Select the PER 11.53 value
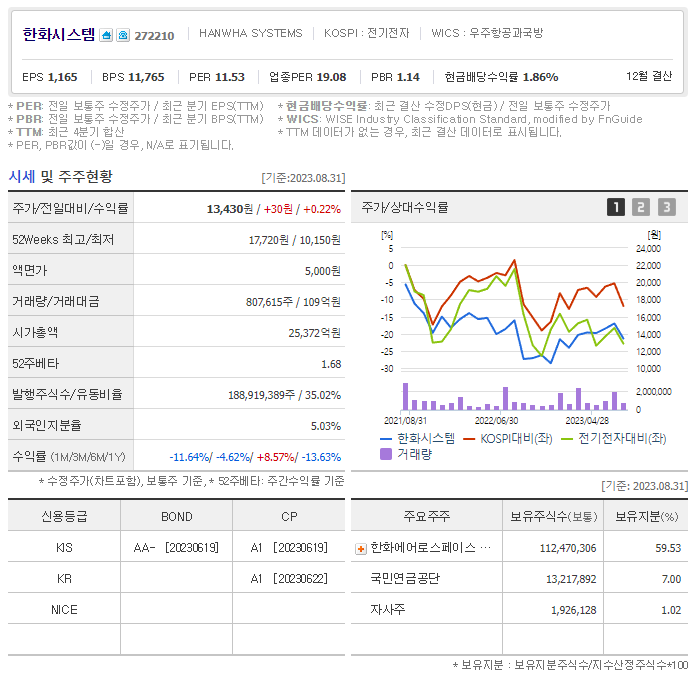The height and width of the screenshot is (678, 699). click(217, 77)
